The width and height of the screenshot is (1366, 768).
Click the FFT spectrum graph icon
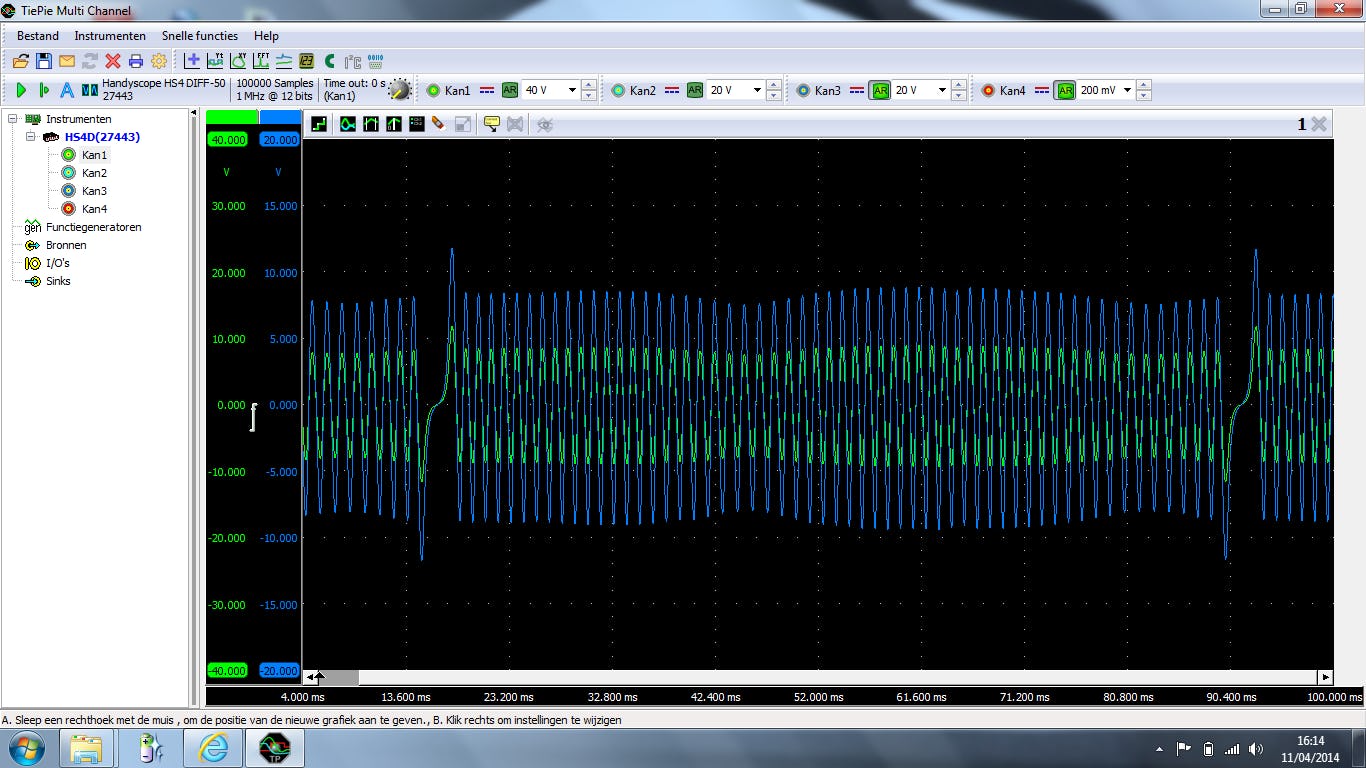click(261, 61)
